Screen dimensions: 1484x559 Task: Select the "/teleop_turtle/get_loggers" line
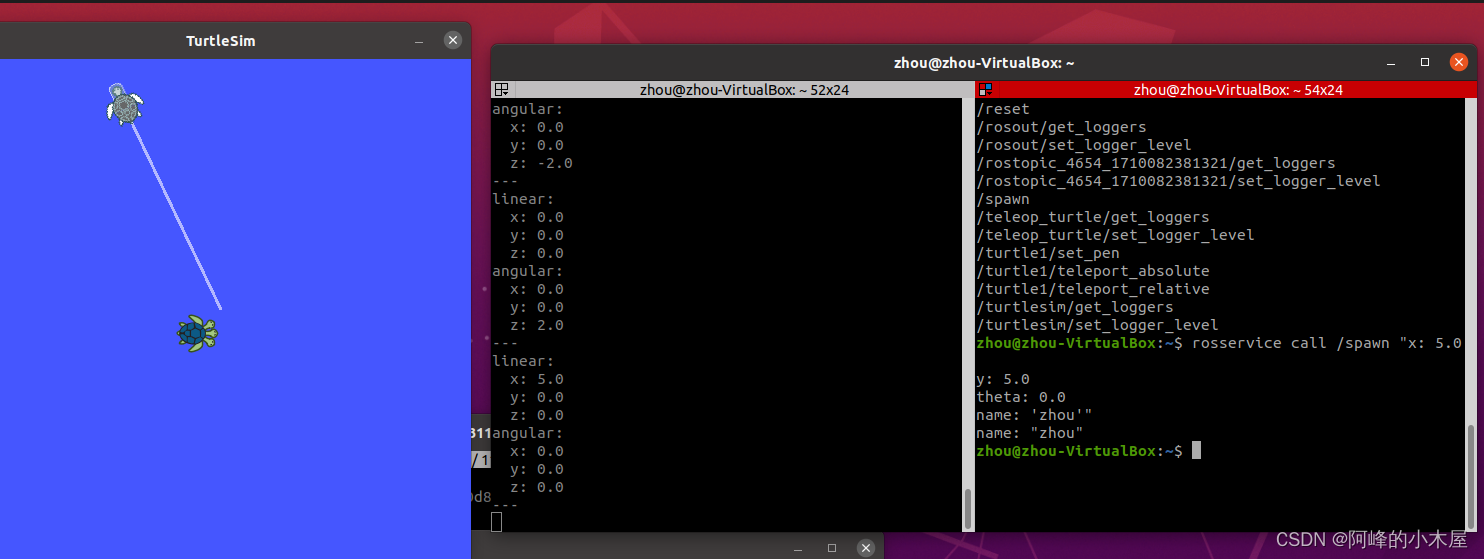1093,217
